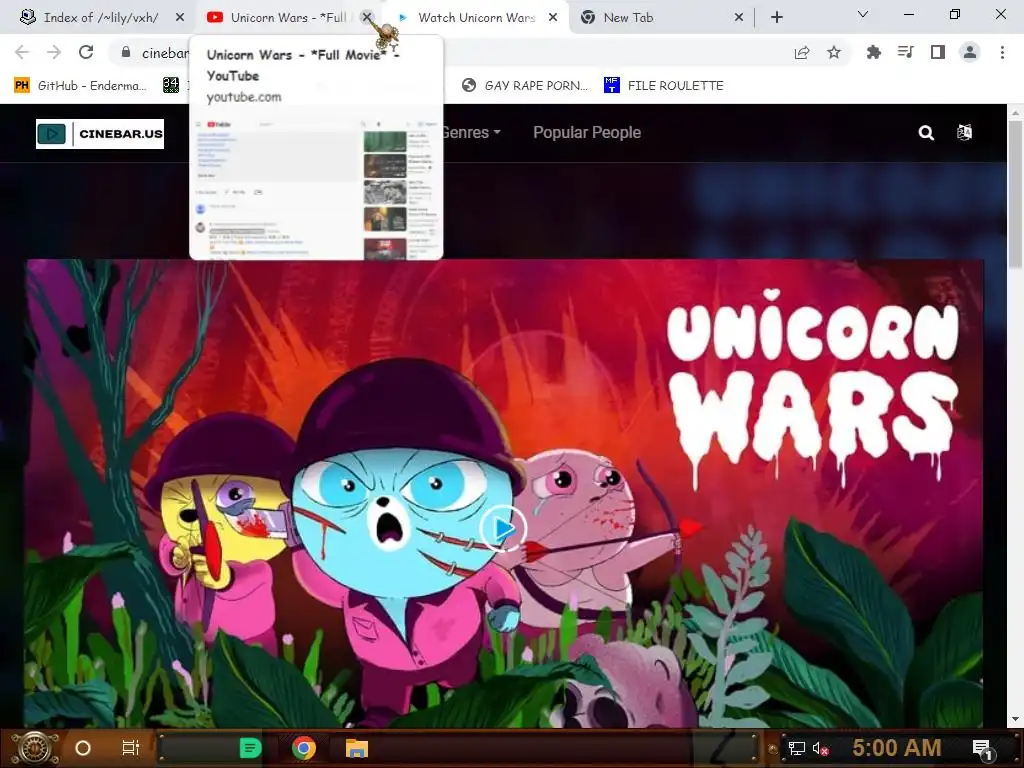Open the notification center icon

982,749
